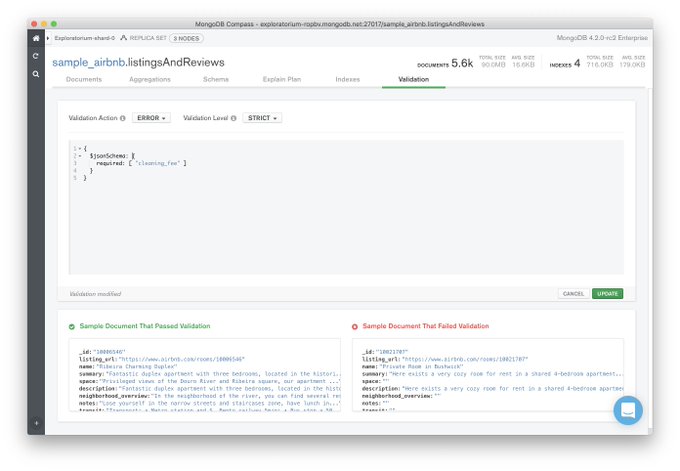Click the "Validation modified" status text

click(x=95, y=294)
